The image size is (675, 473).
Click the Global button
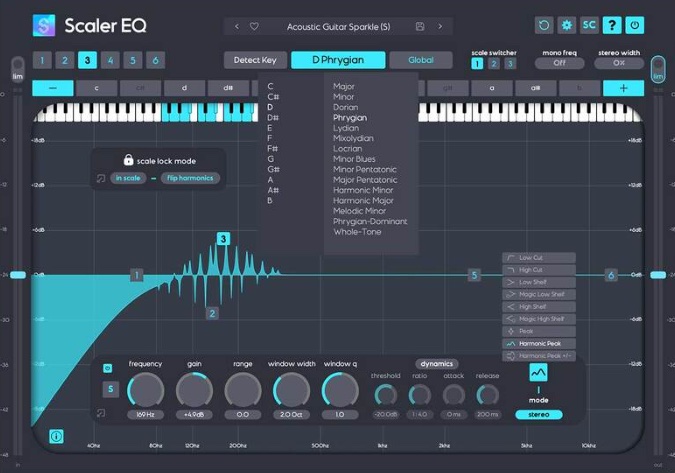421,60
